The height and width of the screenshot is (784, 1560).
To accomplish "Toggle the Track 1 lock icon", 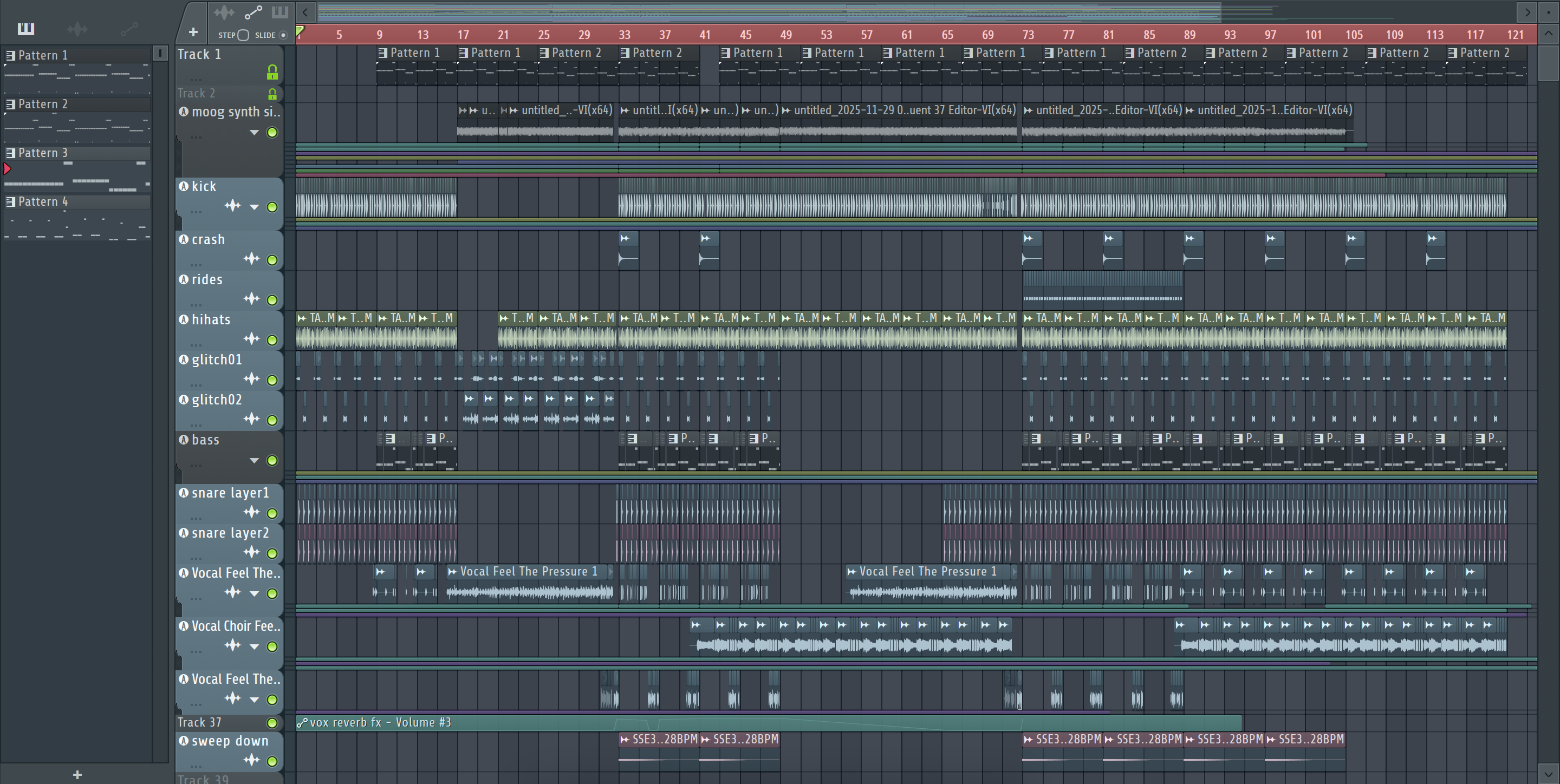I will point(272,73).
